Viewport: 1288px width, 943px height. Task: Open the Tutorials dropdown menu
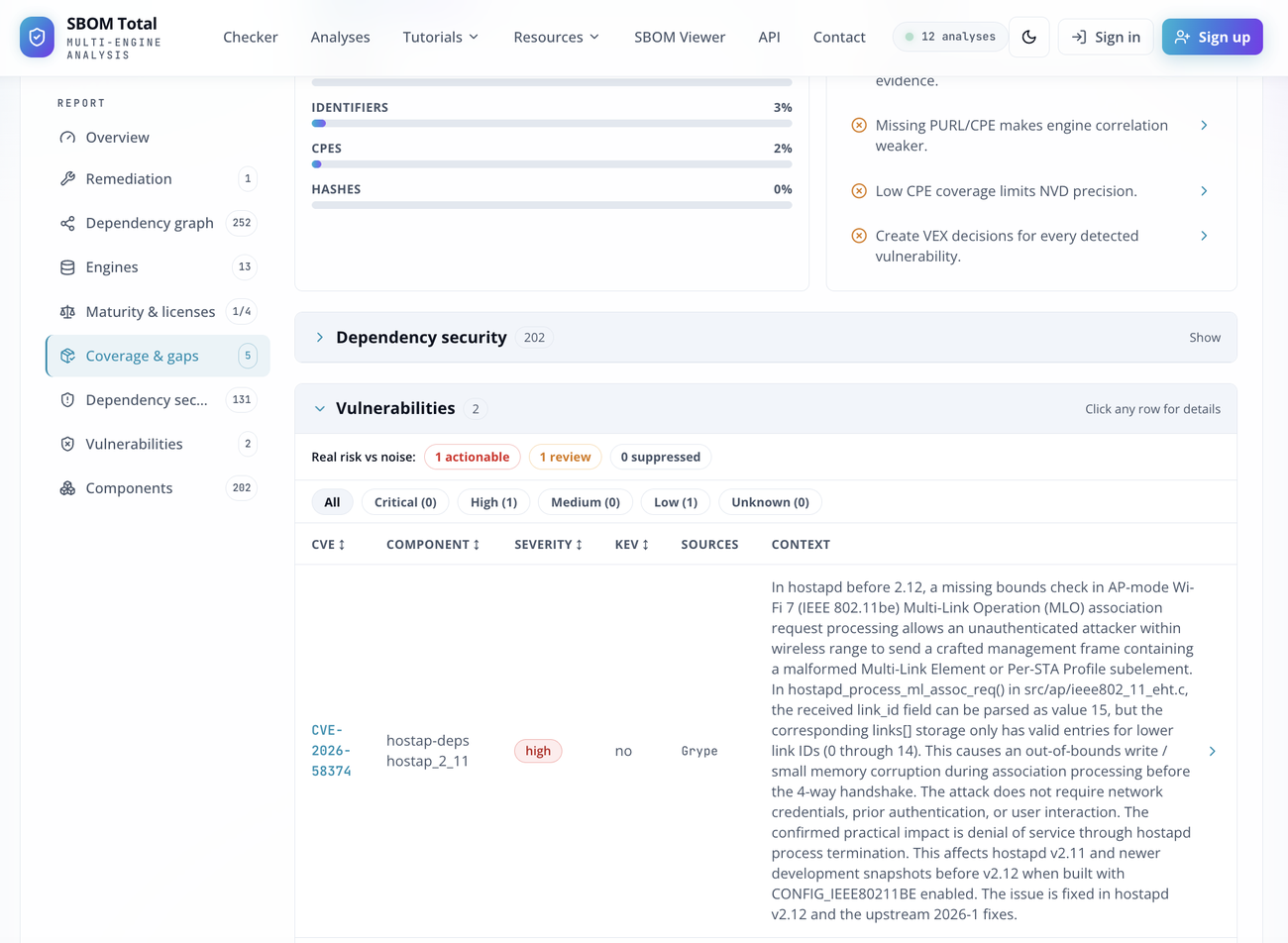click(x=441, y=37)
